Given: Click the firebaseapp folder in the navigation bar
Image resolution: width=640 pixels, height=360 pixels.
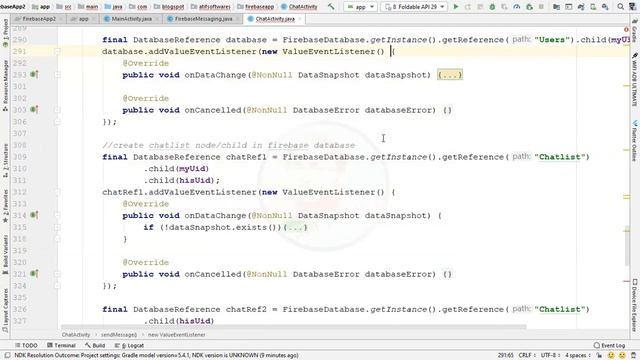Looking at the screenshot, I should (256, 7).
